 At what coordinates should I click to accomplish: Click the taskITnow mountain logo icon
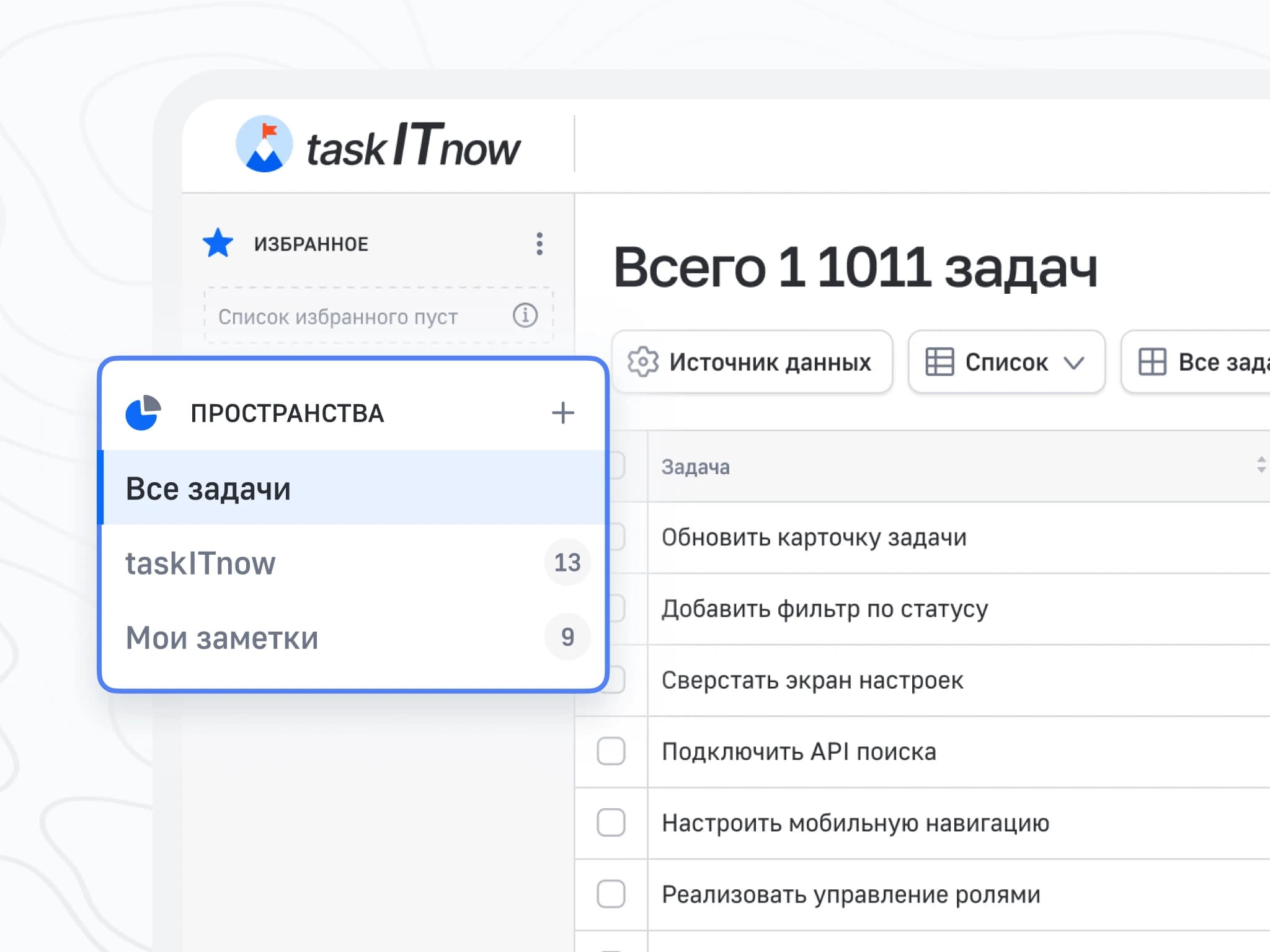[264, 144]
